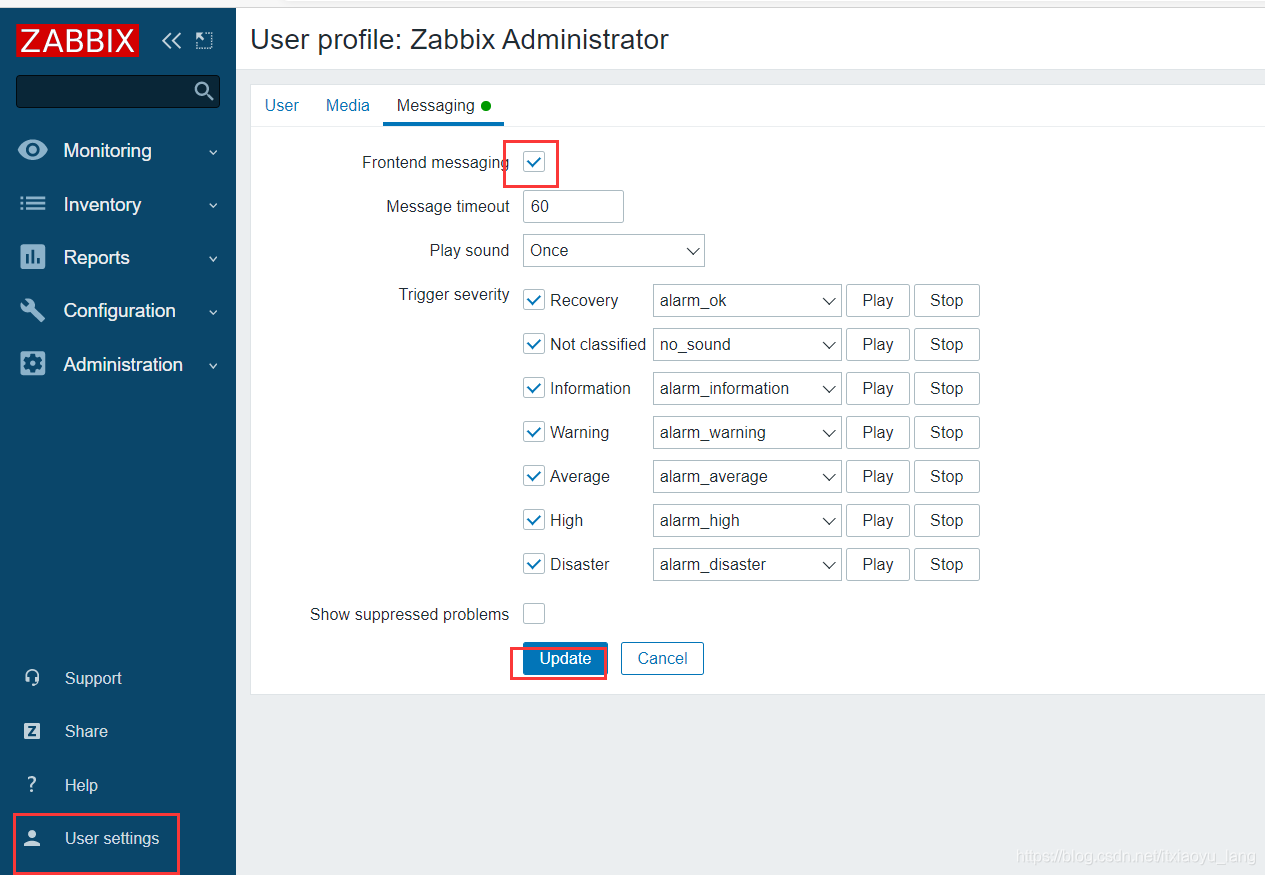Screen dimensions: 1265x875
Task: Uncheck the Disaster severity checkbox
Action: pyautogui.click(x=534, y=564)
